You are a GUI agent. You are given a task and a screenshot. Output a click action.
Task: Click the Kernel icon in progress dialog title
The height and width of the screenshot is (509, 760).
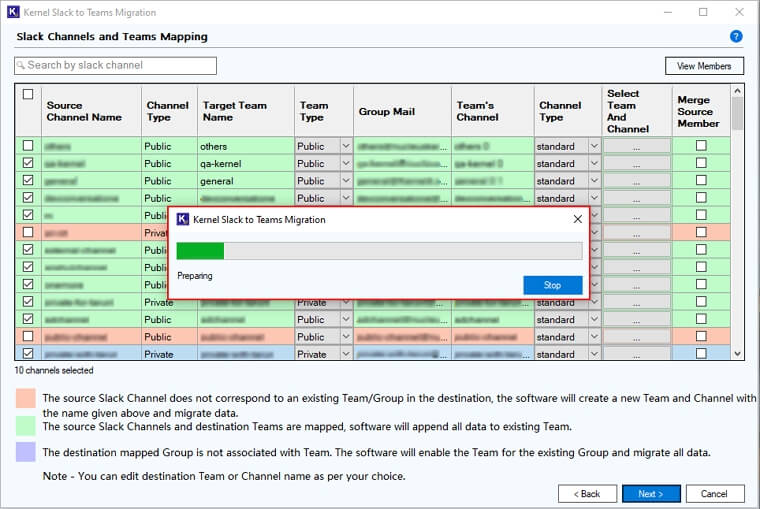click(182, 219)
